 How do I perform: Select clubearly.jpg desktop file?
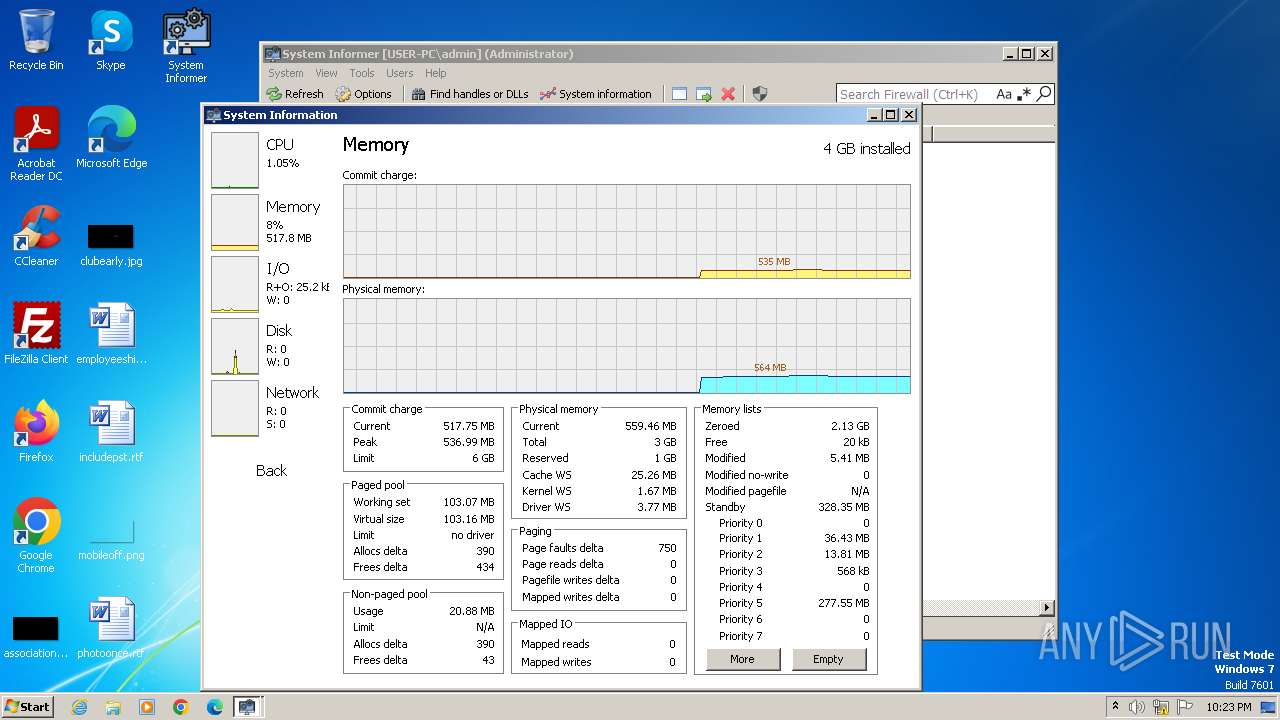(111, 244)
